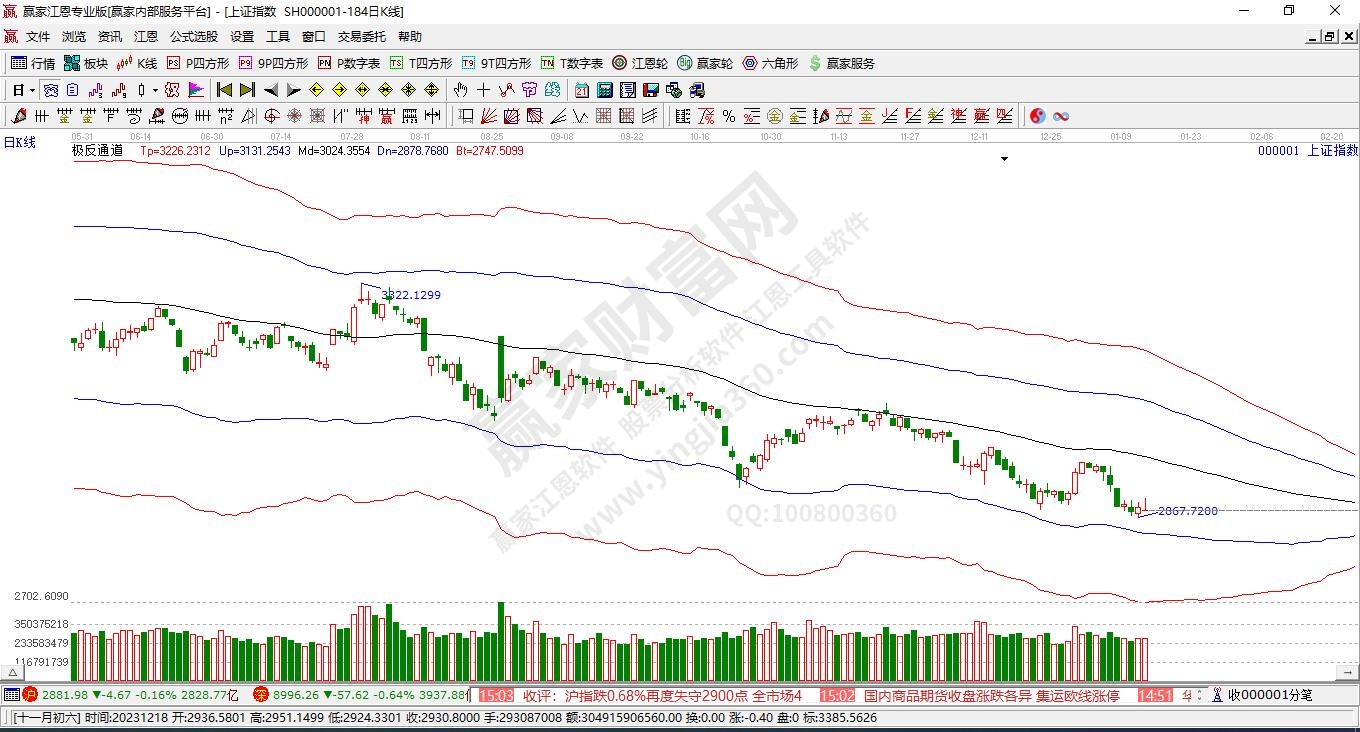Select the crosshair cursor tool
This screenshot has height=732, width=1360.
(x=483, y=90)
